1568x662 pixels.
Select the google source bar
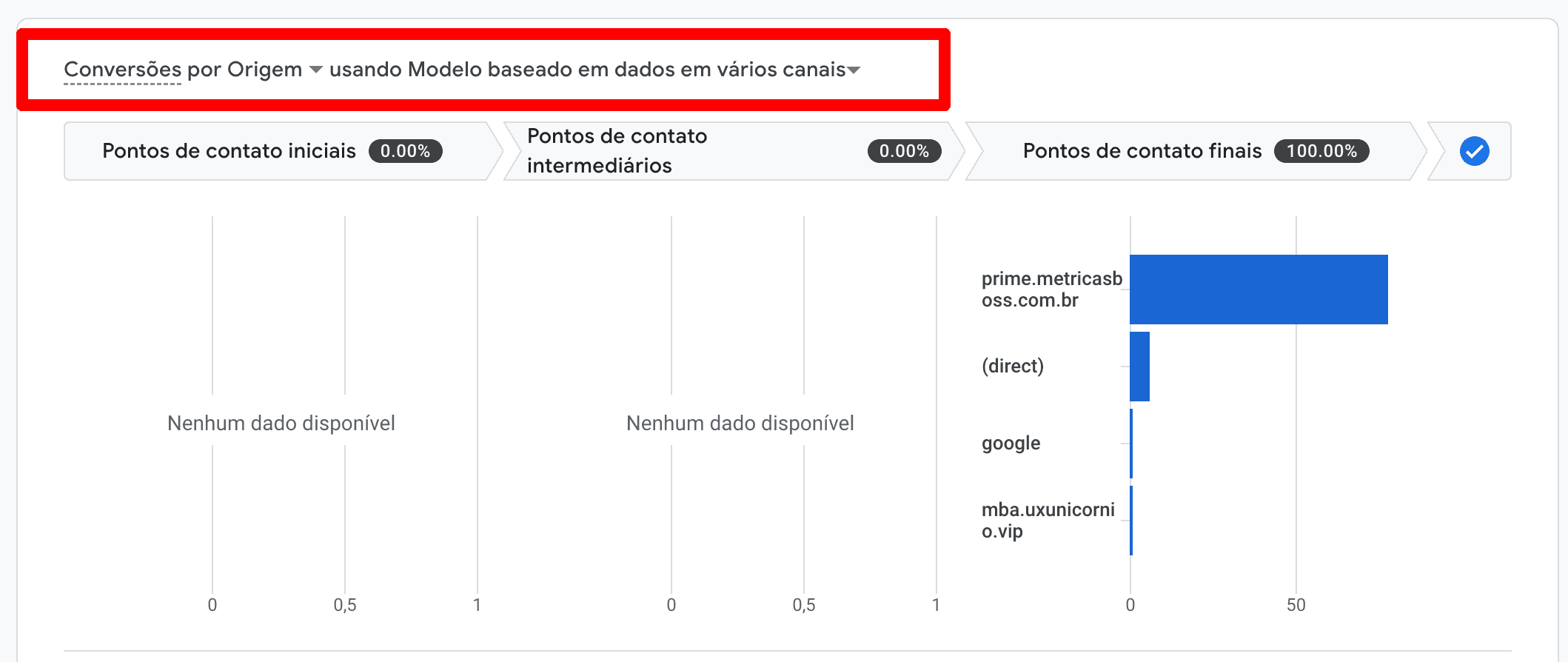(1130, 443)
